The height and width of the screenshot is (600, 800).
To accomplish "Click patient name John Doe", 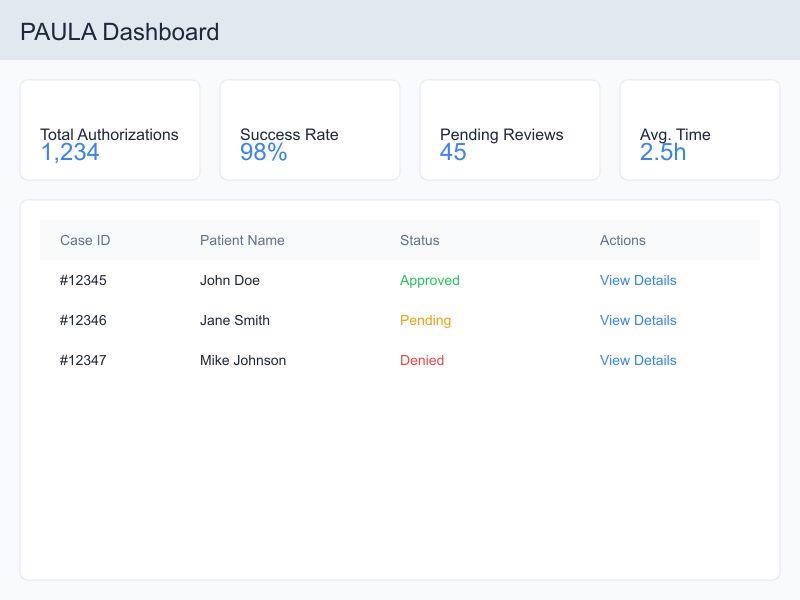I will tap(230, 280).
